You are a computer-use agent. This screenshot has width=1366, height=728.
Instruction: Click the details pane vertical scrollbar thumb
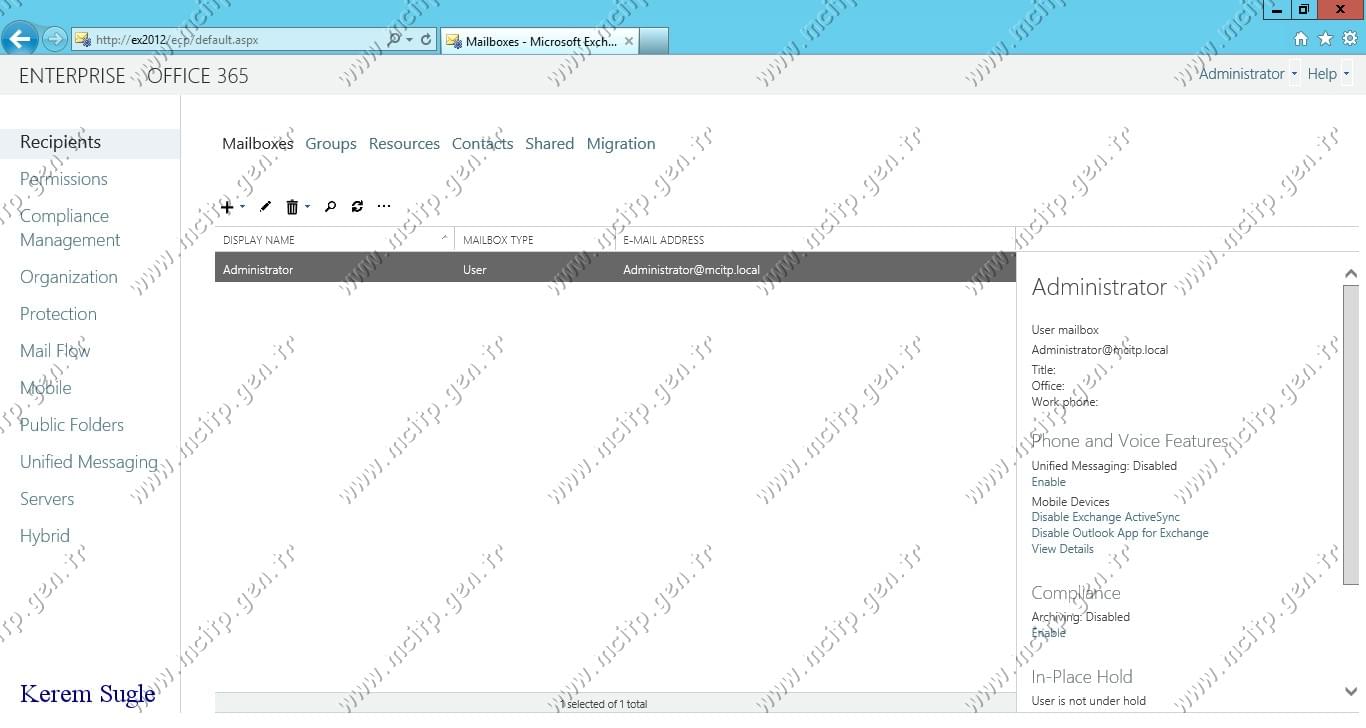pos(1351,434)
